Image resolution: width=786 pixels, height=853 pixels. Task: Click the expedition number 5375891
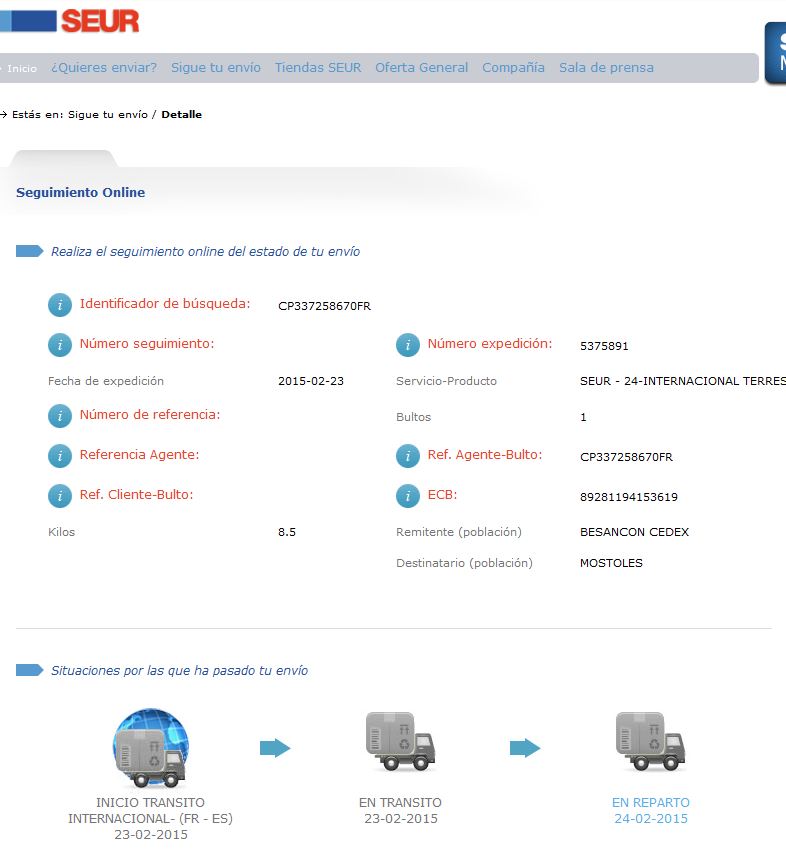pyautogui.click(x=604, y=347)
